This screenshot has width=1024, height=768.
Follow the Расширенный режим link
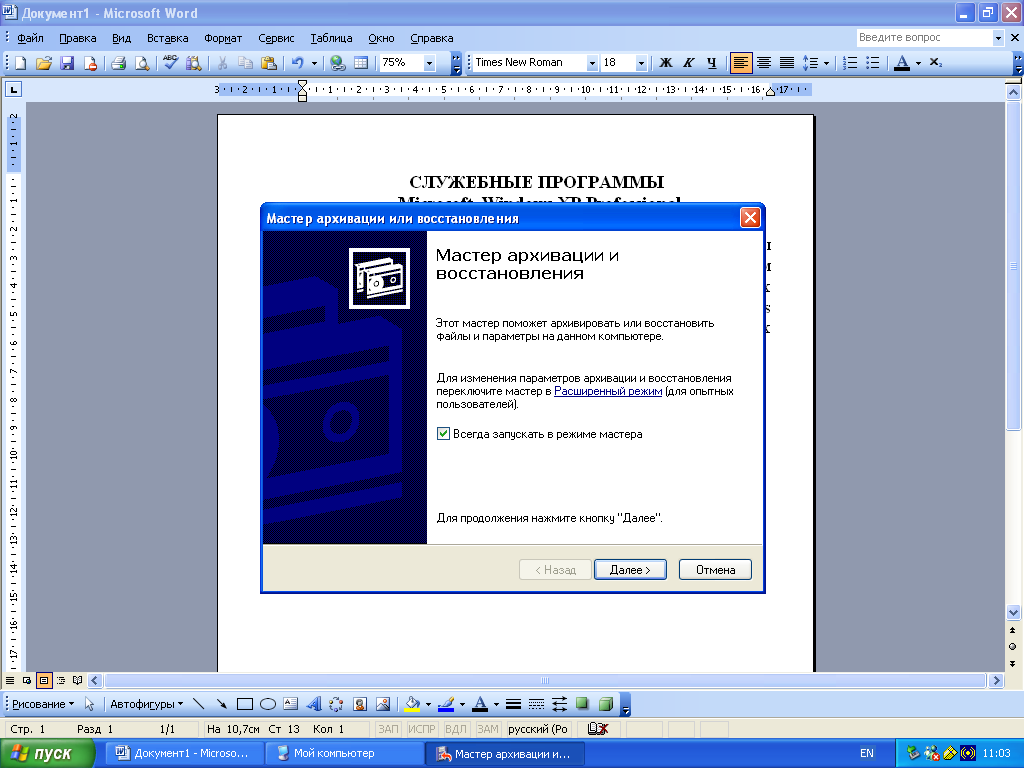pyautogui.click(x=608, y=391)
